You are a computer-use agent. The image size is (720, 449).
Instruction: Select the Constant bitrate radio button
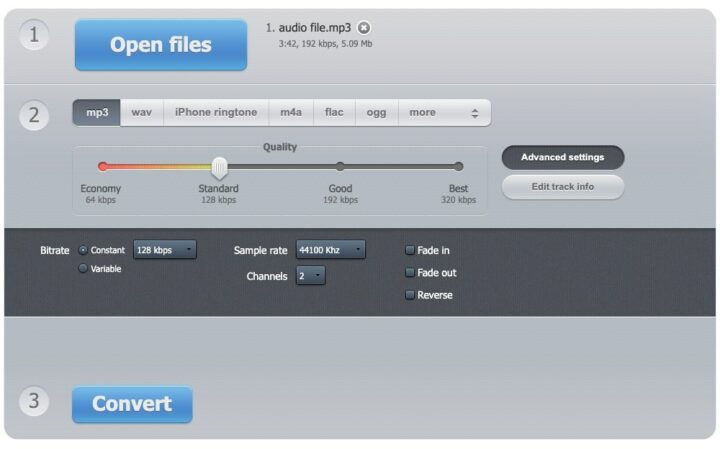point(83,250)
